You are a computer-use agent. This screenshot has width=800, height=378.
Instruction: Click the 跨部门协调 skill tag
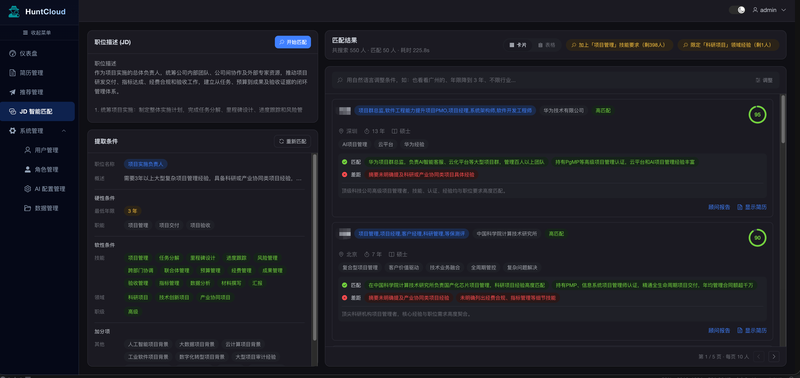point(140,270)
